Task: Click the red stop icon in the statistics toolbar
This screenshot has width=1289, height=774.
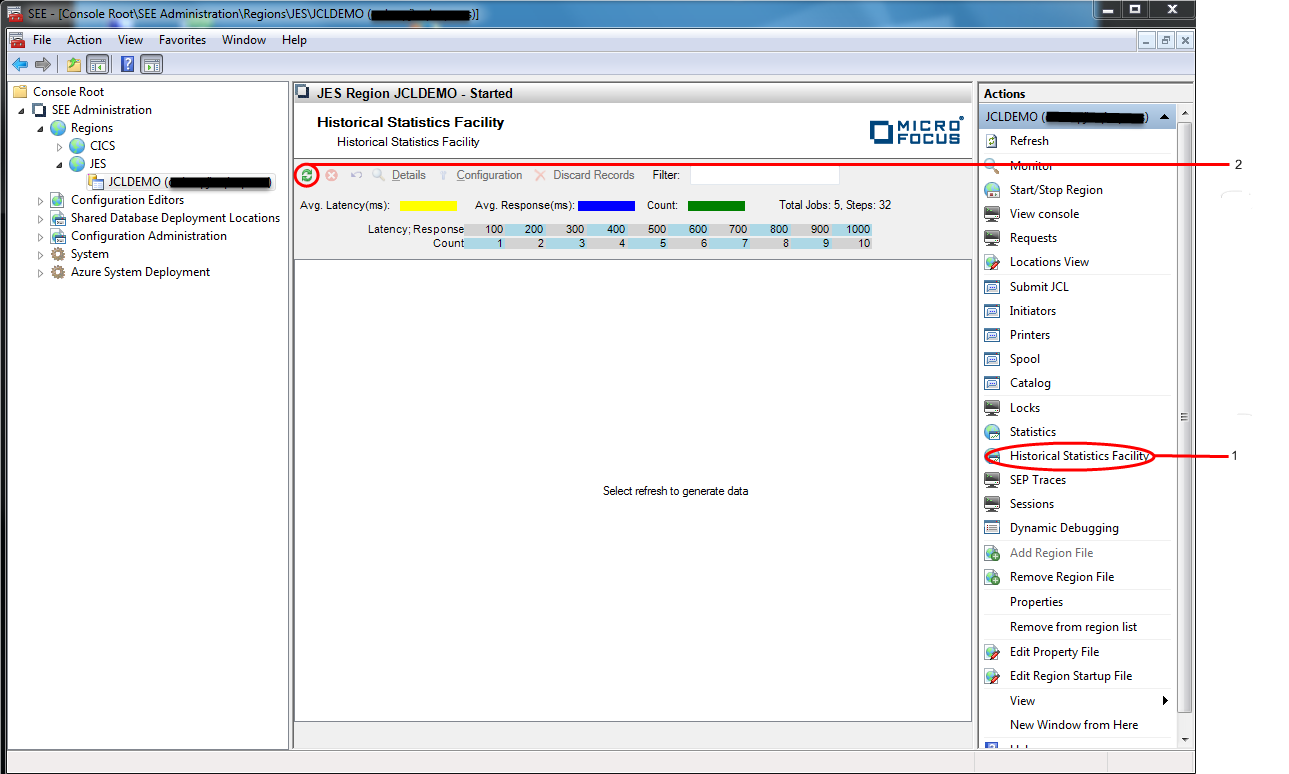Action: click(x=331, y=175)
